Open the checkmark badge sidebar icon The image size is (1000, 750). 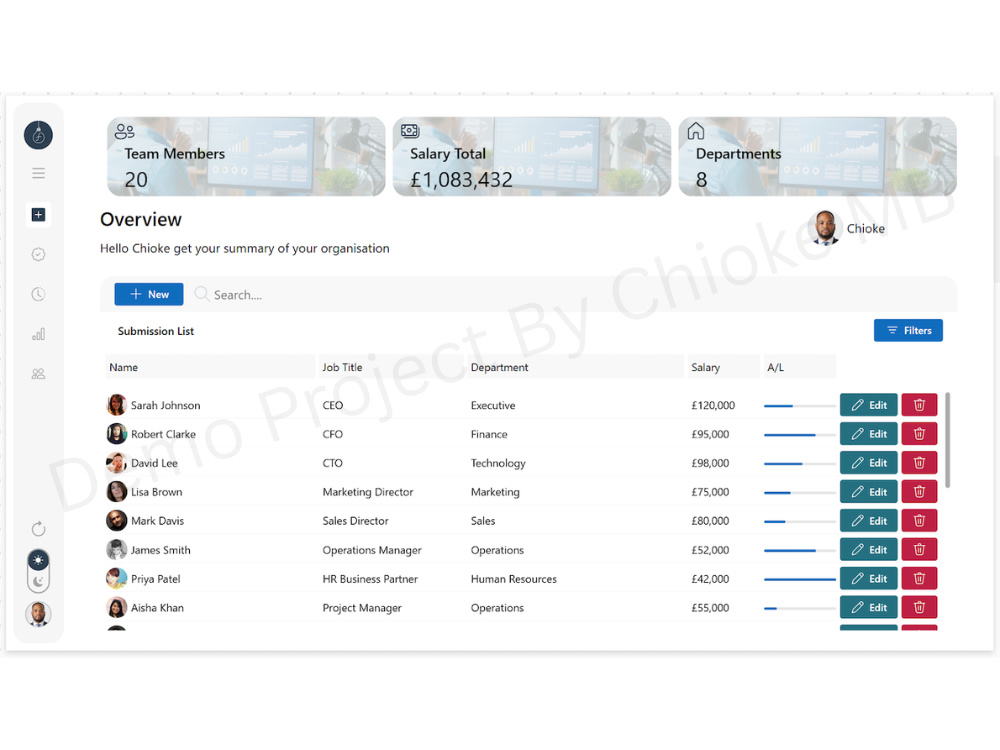tap(38, 254)
